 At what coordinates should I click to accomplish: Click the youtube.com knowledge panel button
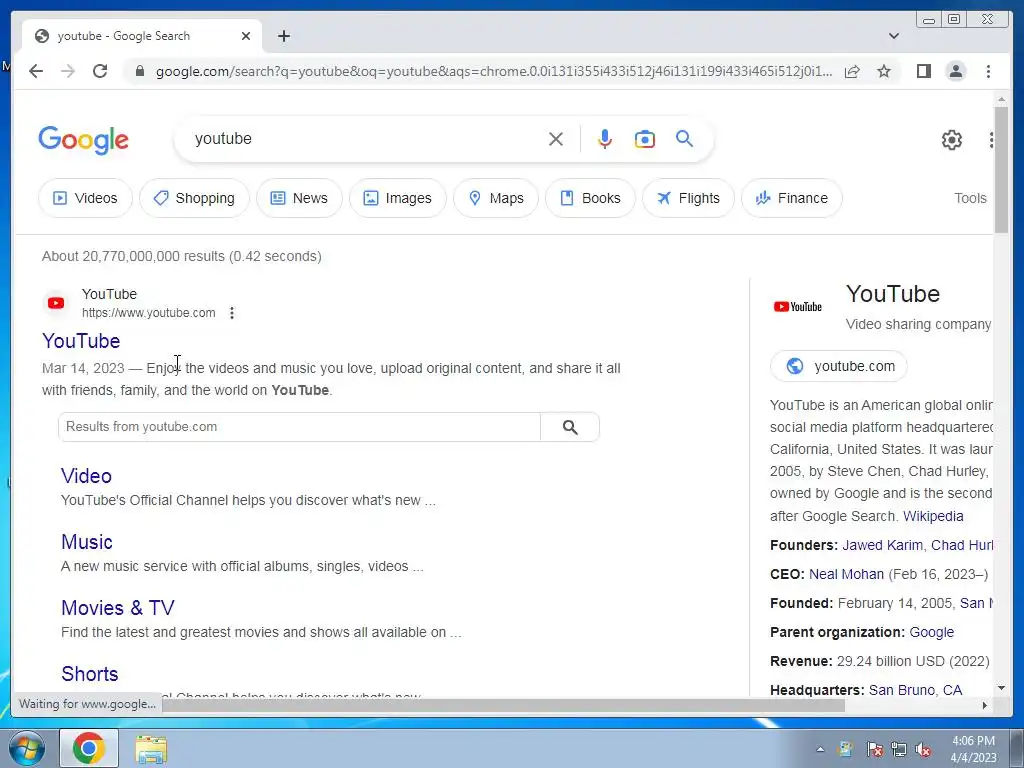[x=839, y=366]
